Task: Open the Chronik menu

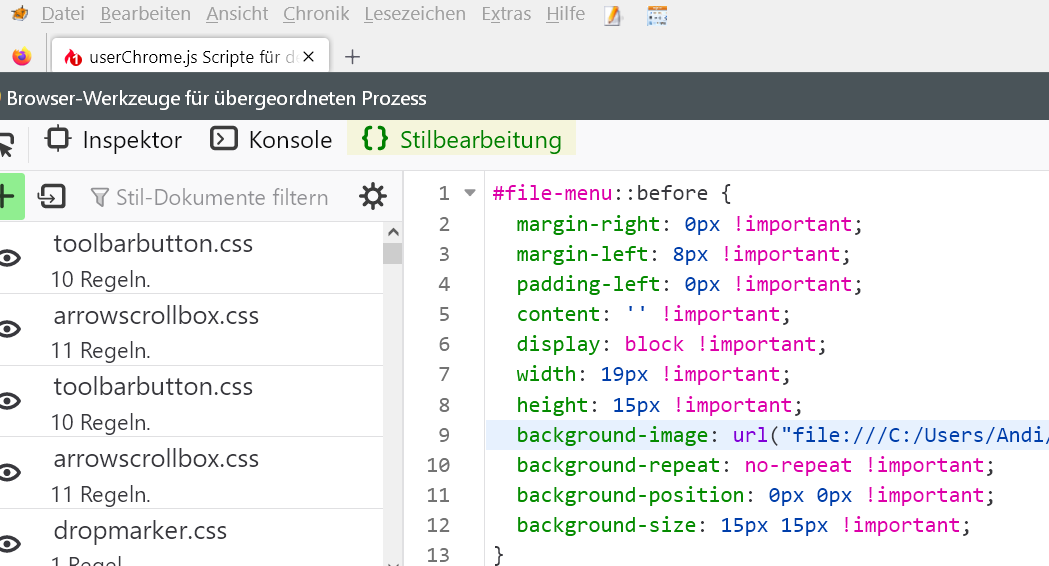Action: click(316, 14)
